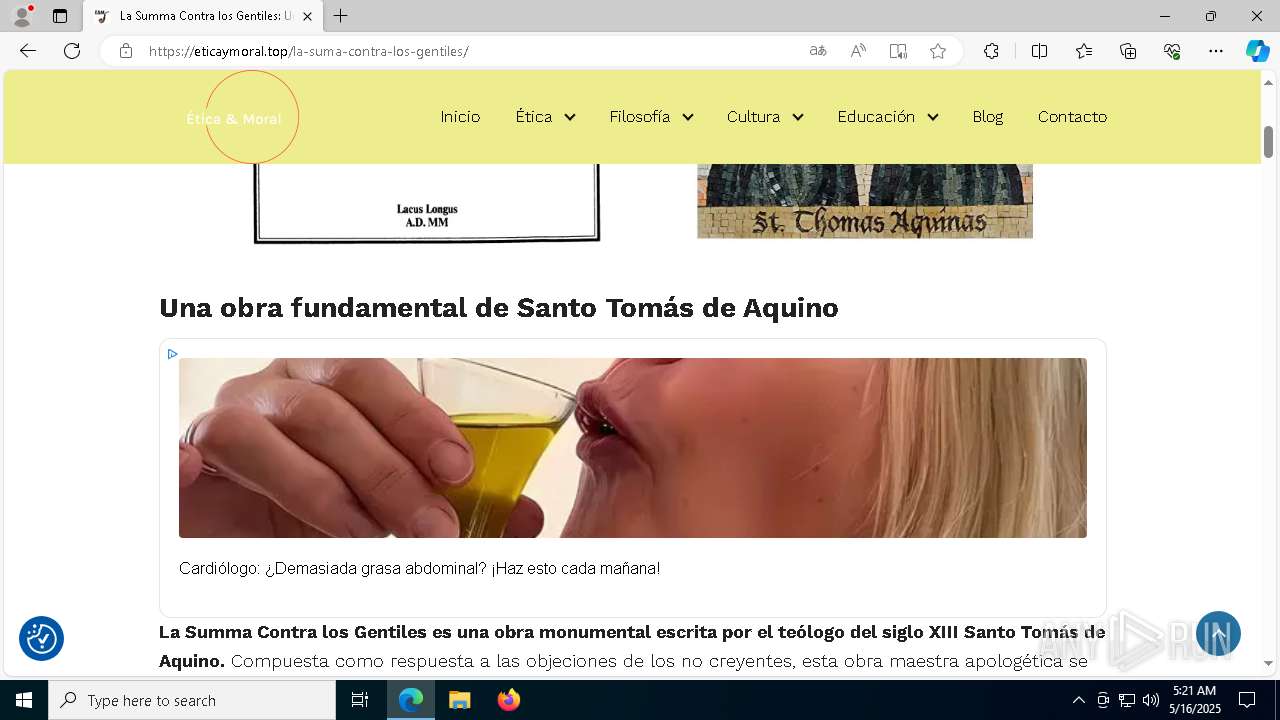Open volume control tray icon
Screen dimensions: 1280x720
(1151, 700)
